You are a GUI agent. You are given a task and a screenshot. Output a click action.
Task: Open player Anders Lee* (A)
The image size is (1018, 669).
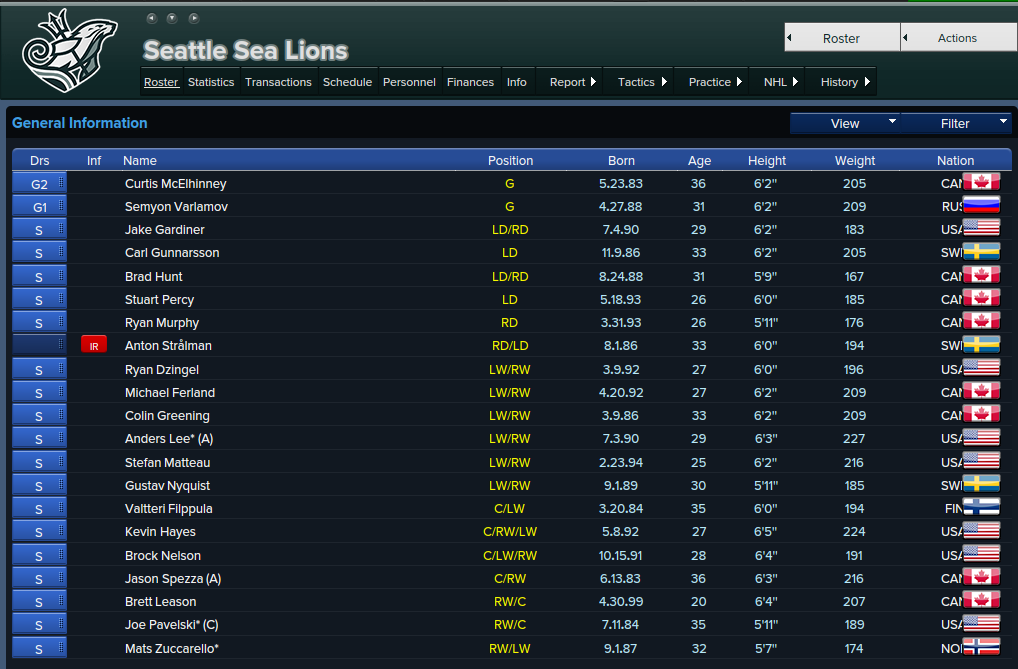(x=169, y=438)
